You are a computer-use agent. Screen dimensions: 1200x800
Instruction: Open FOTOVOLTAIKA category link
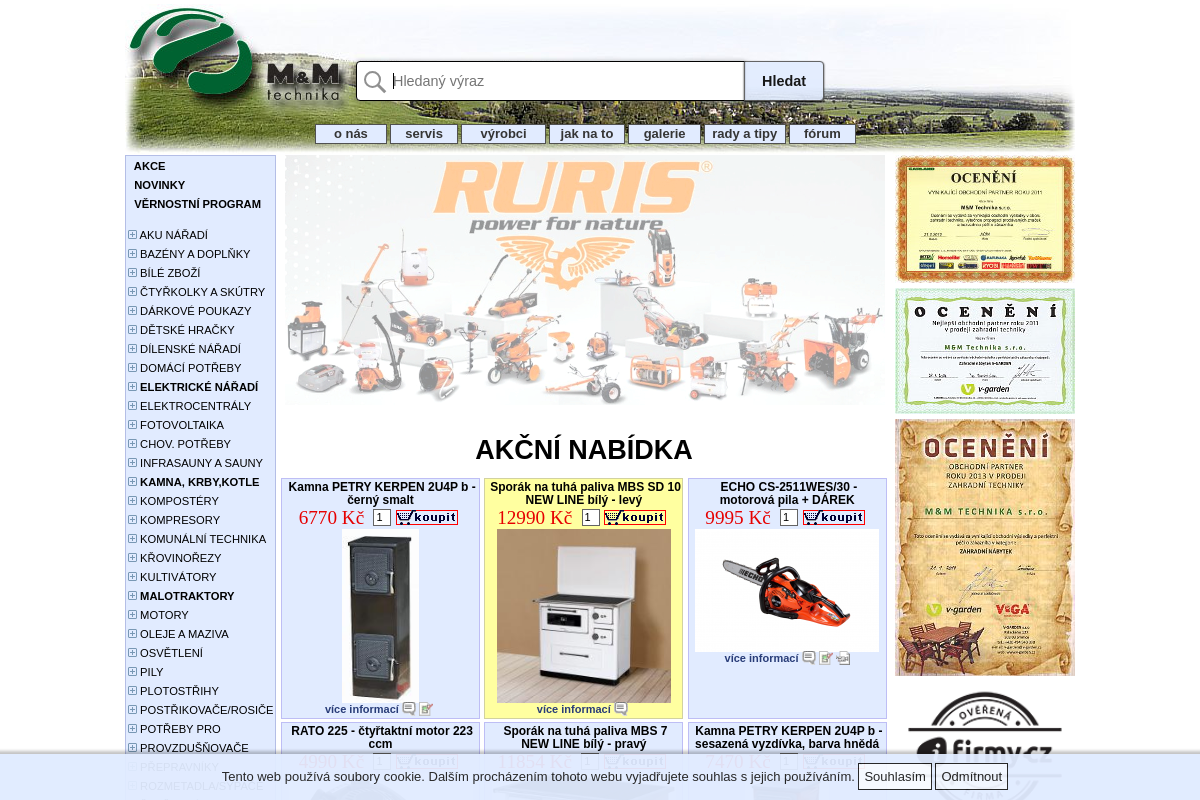click(x=182, y=425)
